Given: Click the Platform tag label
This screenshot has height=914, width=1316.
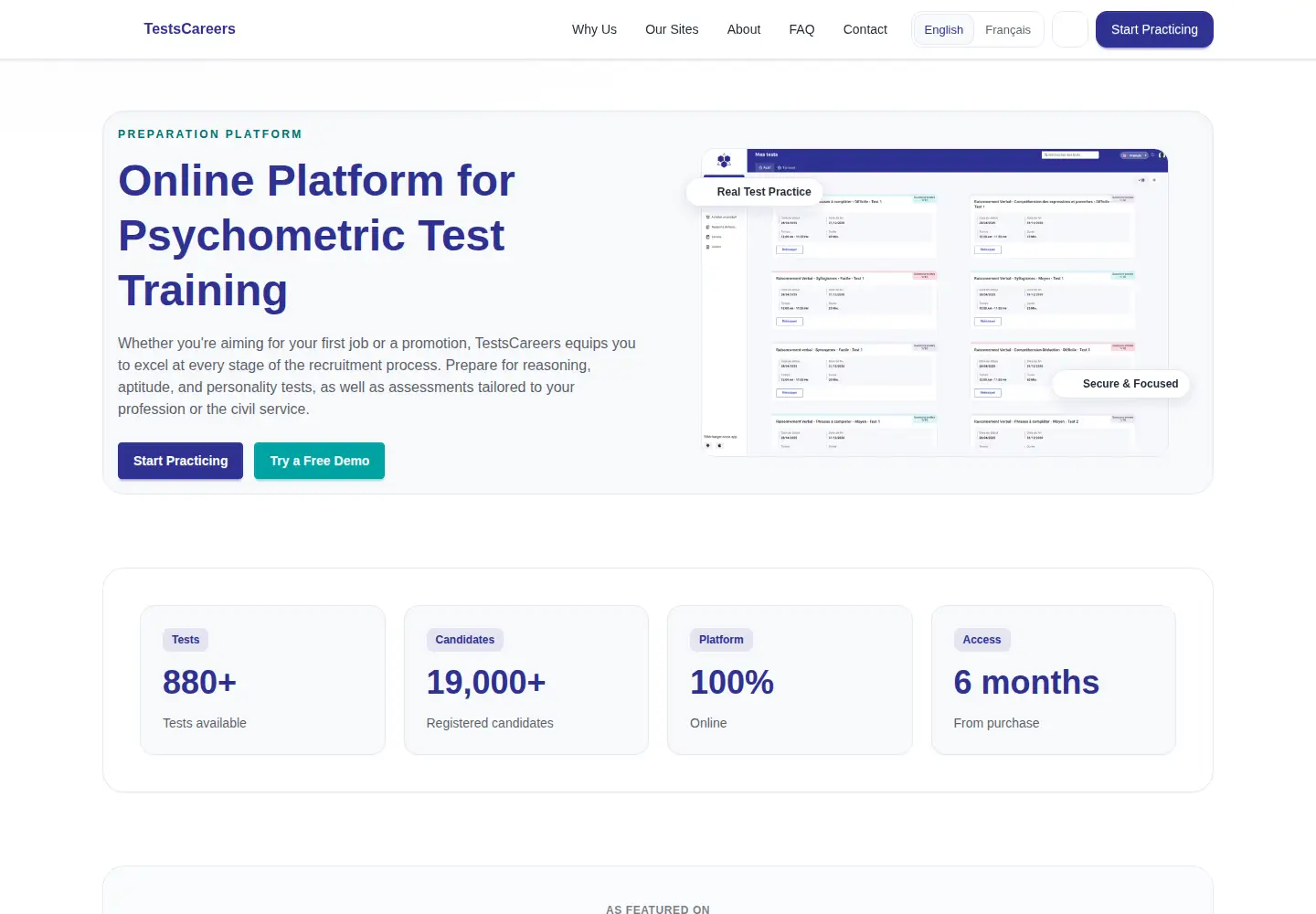Looking at the screenshot, I should 721,640.
